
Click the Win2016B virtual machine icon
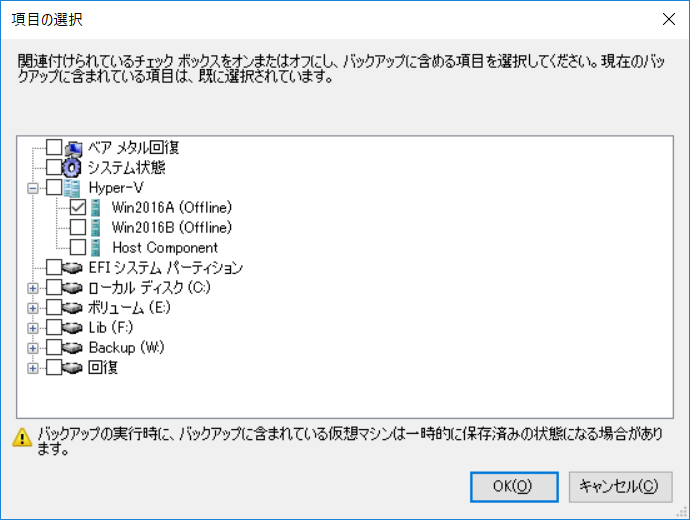click(x=95, y=227)
